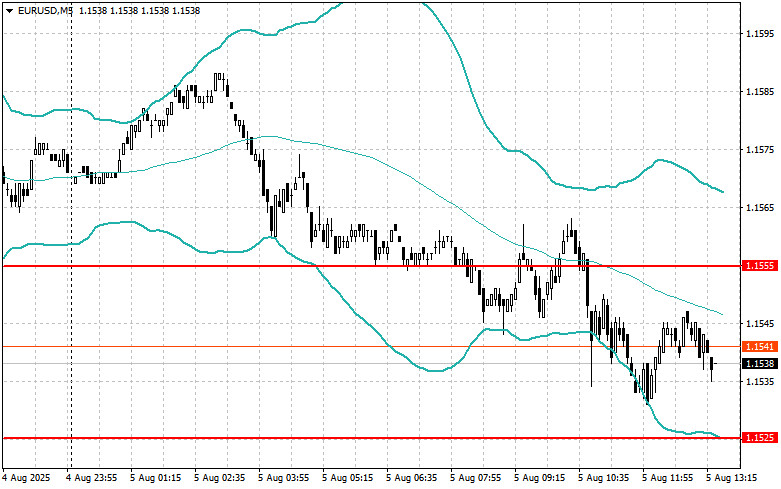
Task: Select the red horizontal line at 1.1525
Action: tap(372, 438)
